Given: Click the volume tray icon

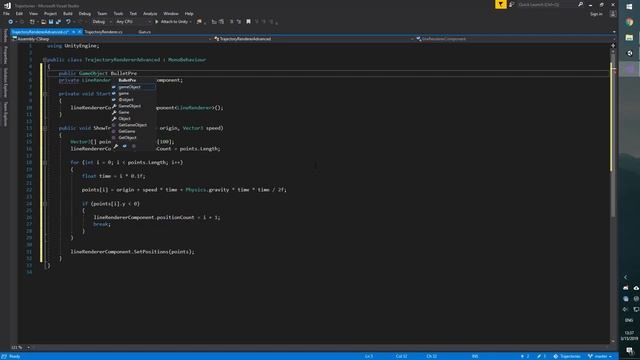Looking at the screenshot, I should click(625, 309).
